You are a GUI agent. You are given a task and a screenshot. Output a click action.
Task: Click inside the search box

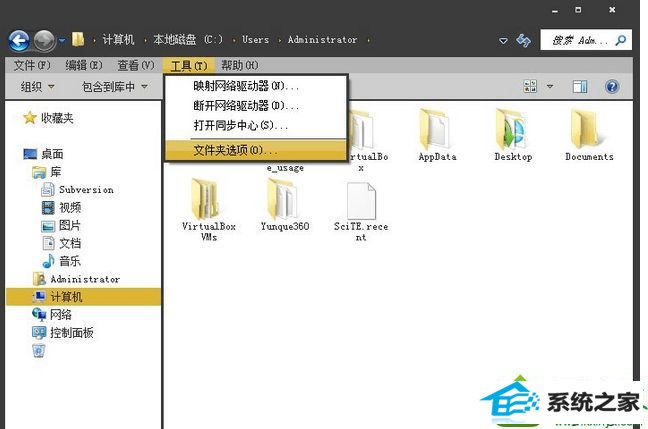click(586, 40)
